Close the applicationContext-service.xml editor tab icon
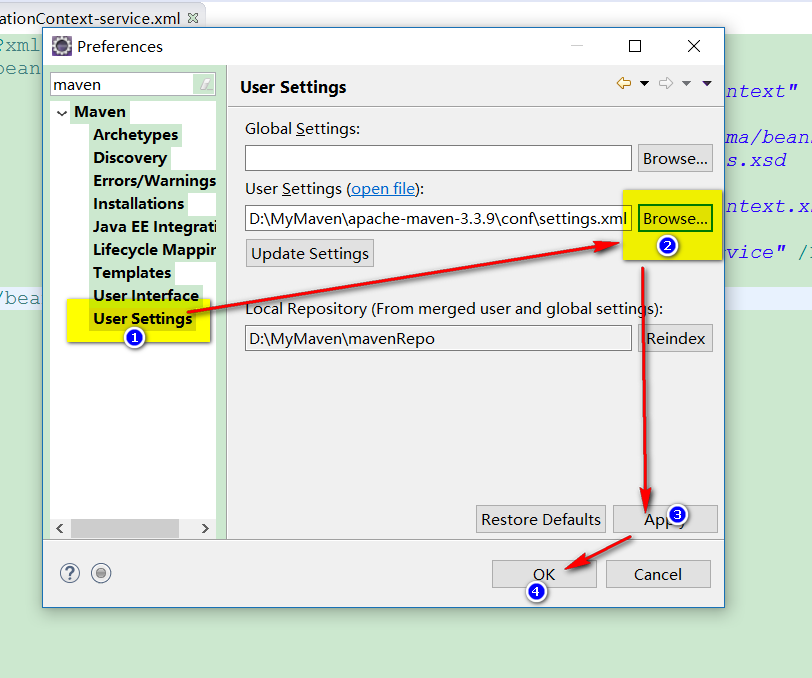 [x=193, y=18]
